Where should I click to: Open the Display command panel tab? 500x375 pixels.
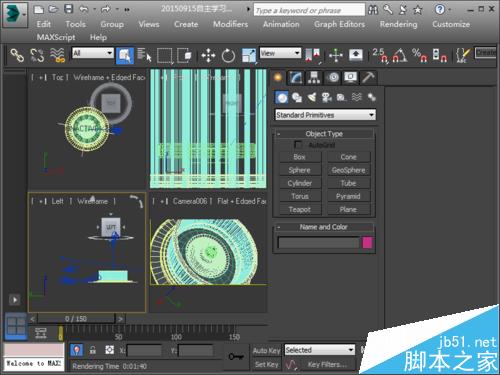(x=351, y=78)
